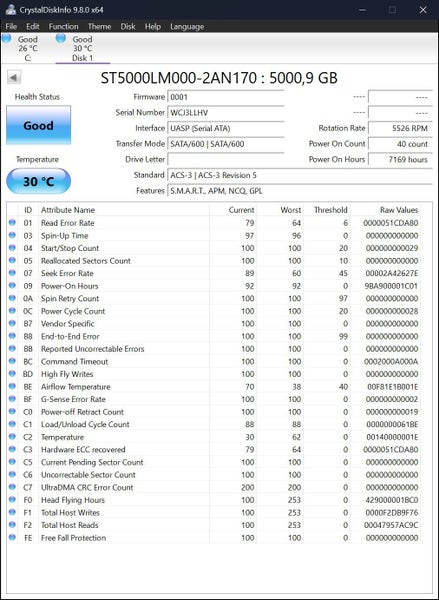Viewport: 439px width, 600px height.
Task: Click the Power On Hours value 7169 hours
Action: tap(400, 159)
